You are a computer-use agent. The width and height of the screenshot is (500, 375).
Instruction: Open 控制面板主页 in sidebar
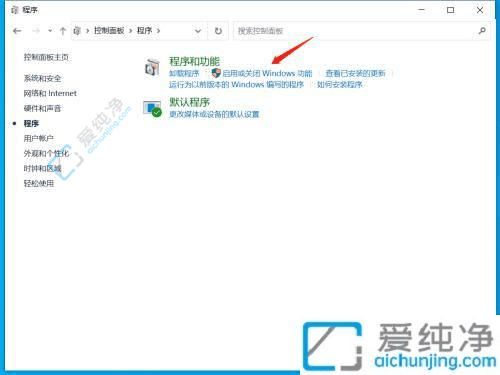pos(46,57)
